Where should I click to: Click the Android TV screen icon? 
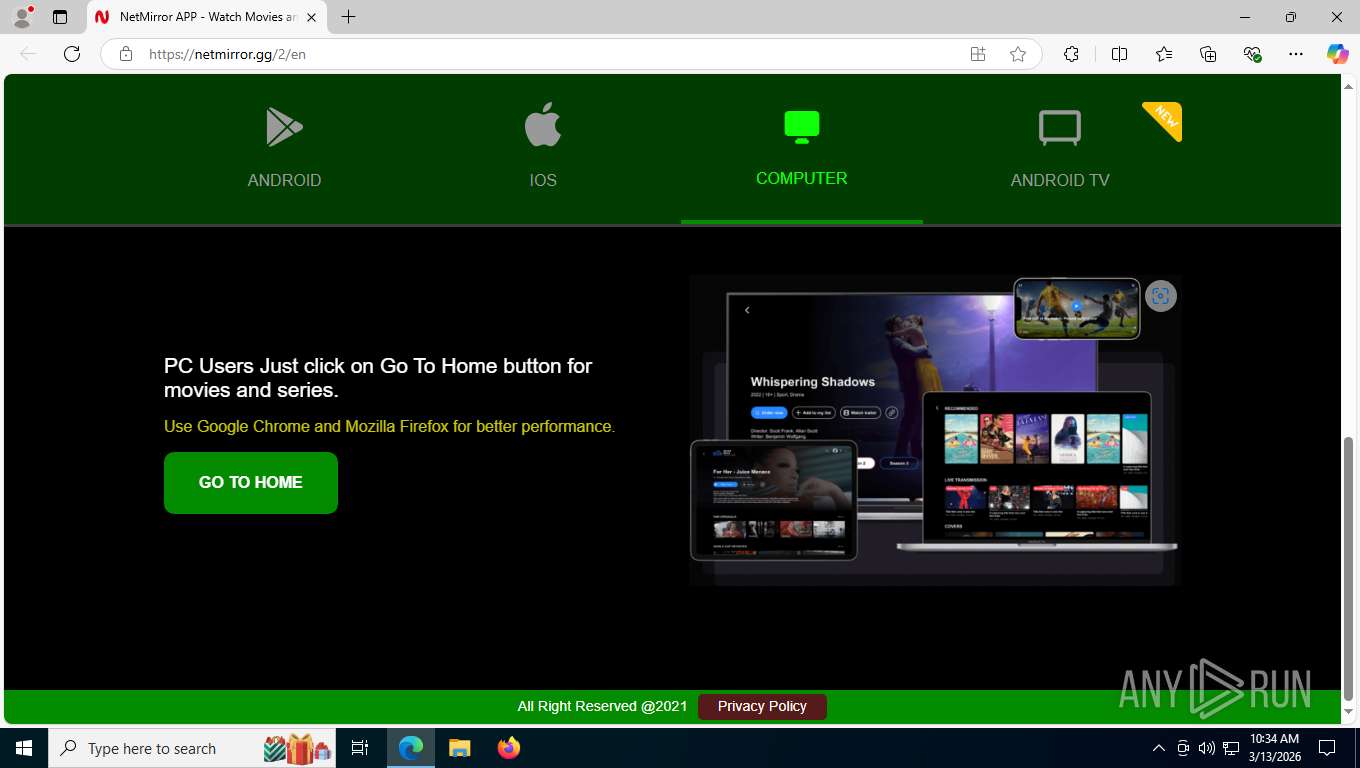[x=1060, y=128]
